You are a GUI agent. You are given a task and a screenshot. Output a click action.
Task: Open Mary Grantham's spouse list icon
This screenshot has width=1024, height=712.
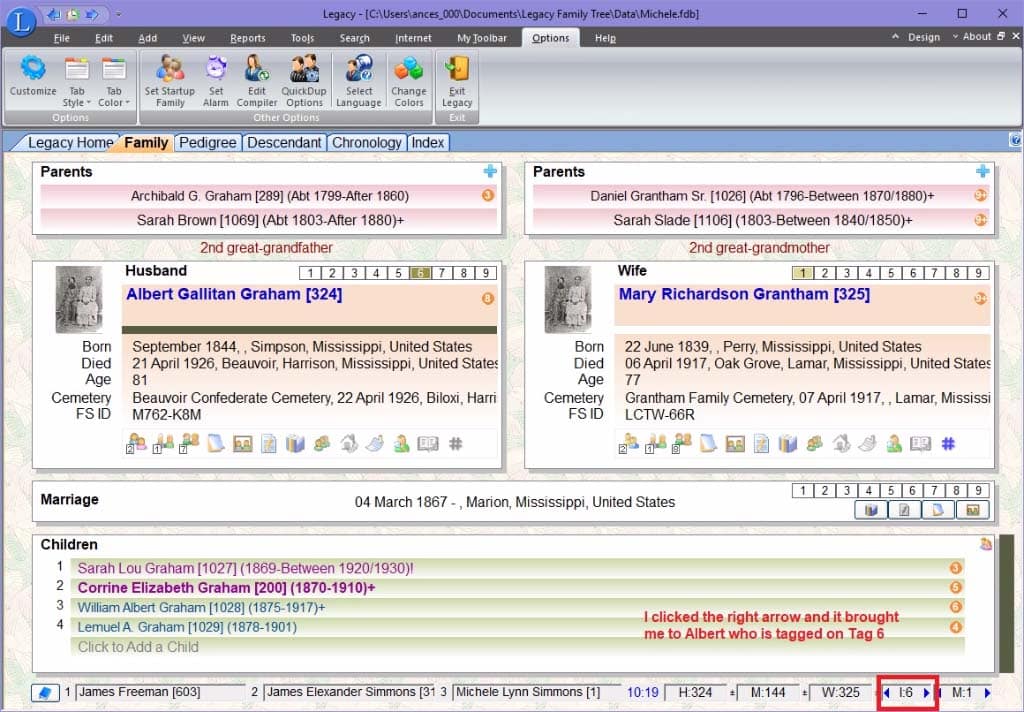coord(629,444)
